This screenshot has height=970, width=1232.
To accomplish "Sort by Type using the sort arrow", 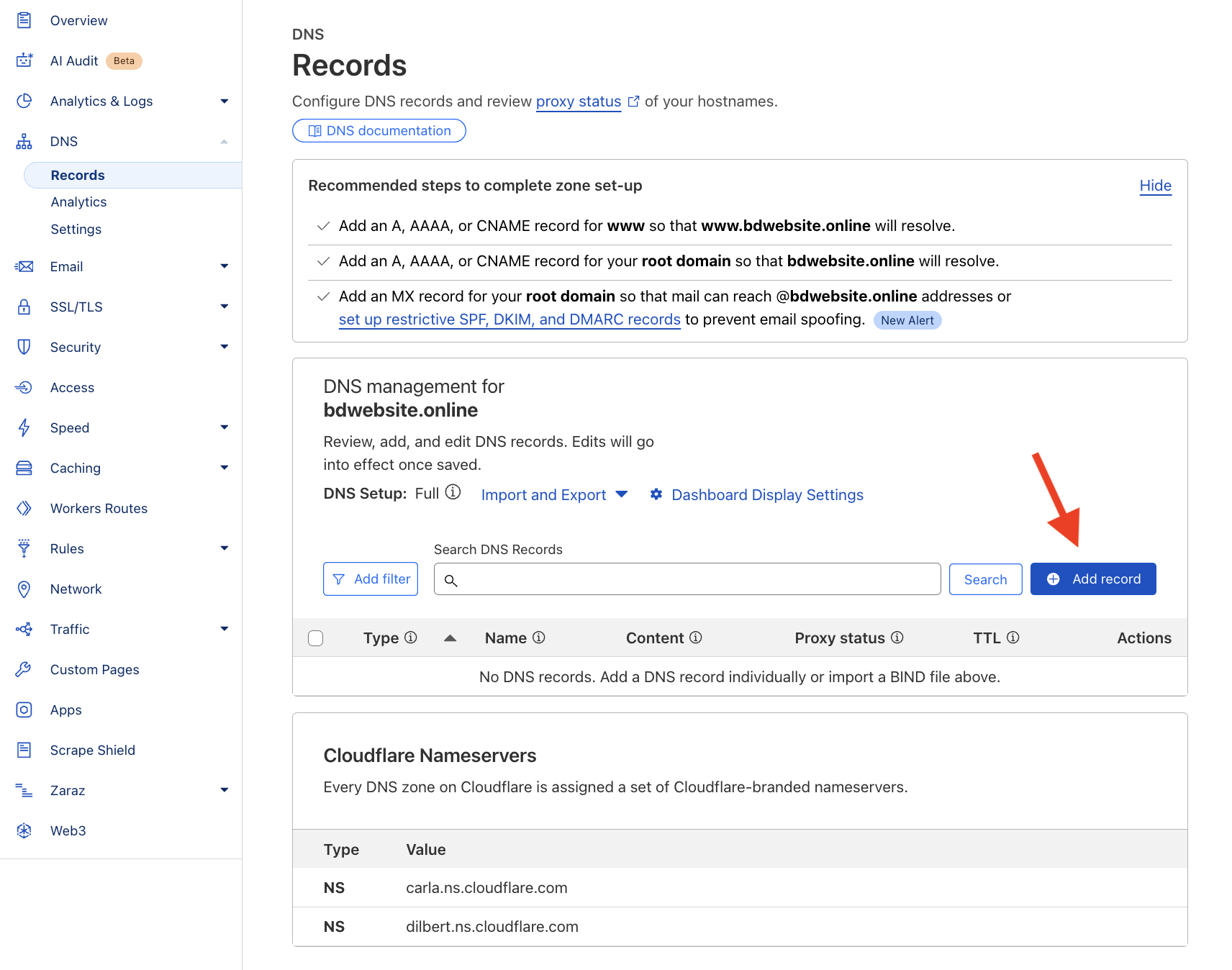I will click(450, 638).
